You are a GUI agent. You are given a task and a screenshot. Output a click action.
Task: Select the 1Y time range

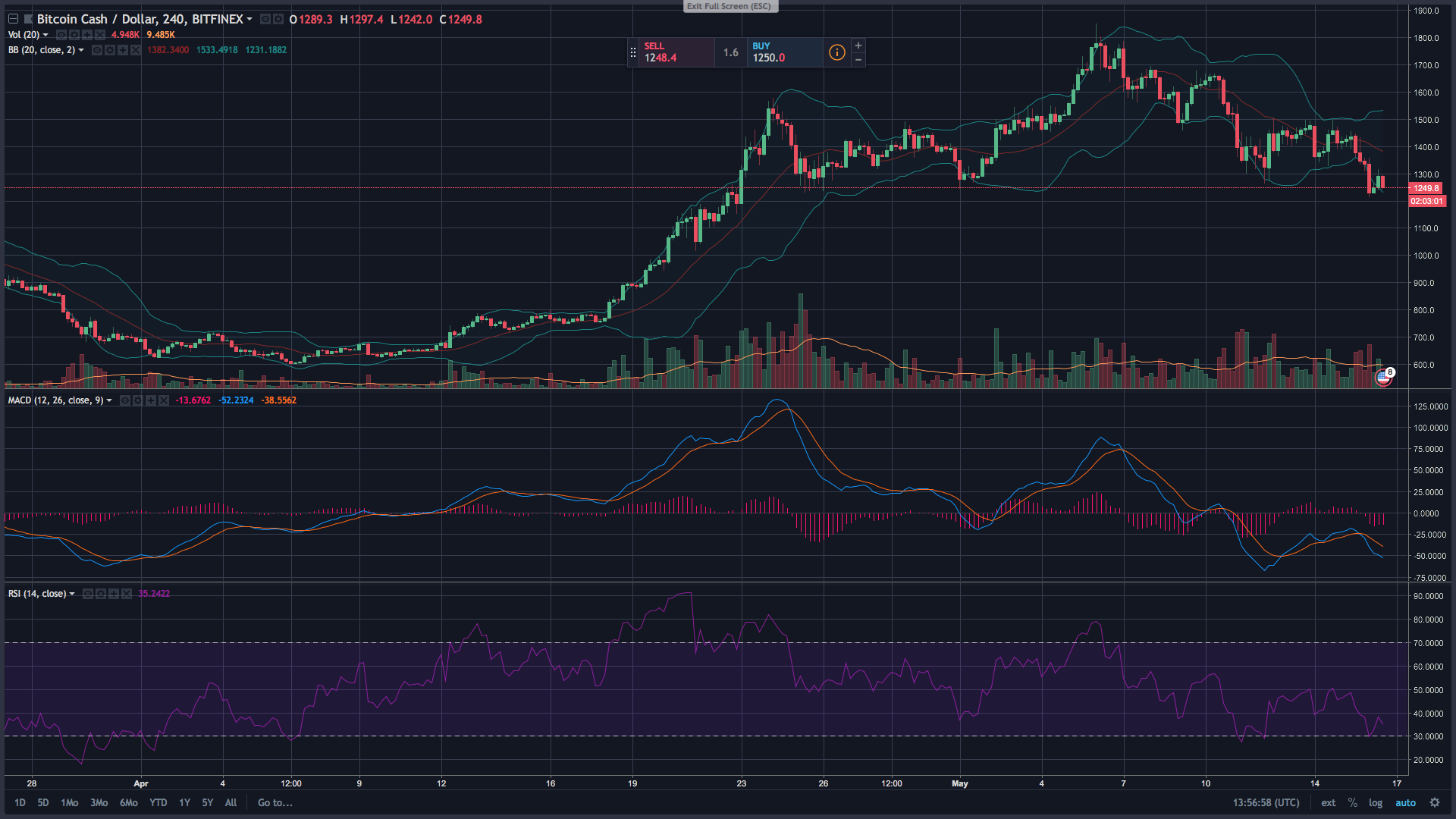[x=185, y=802]
